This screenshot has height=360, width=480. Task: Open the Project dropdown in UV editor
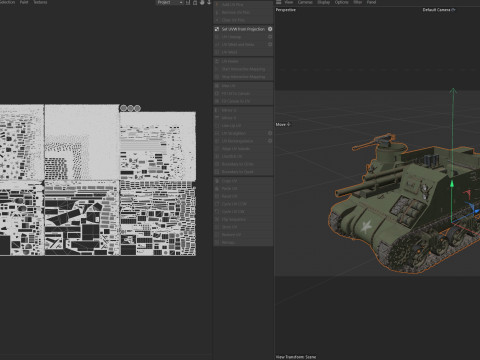click(x=170, y=2)
